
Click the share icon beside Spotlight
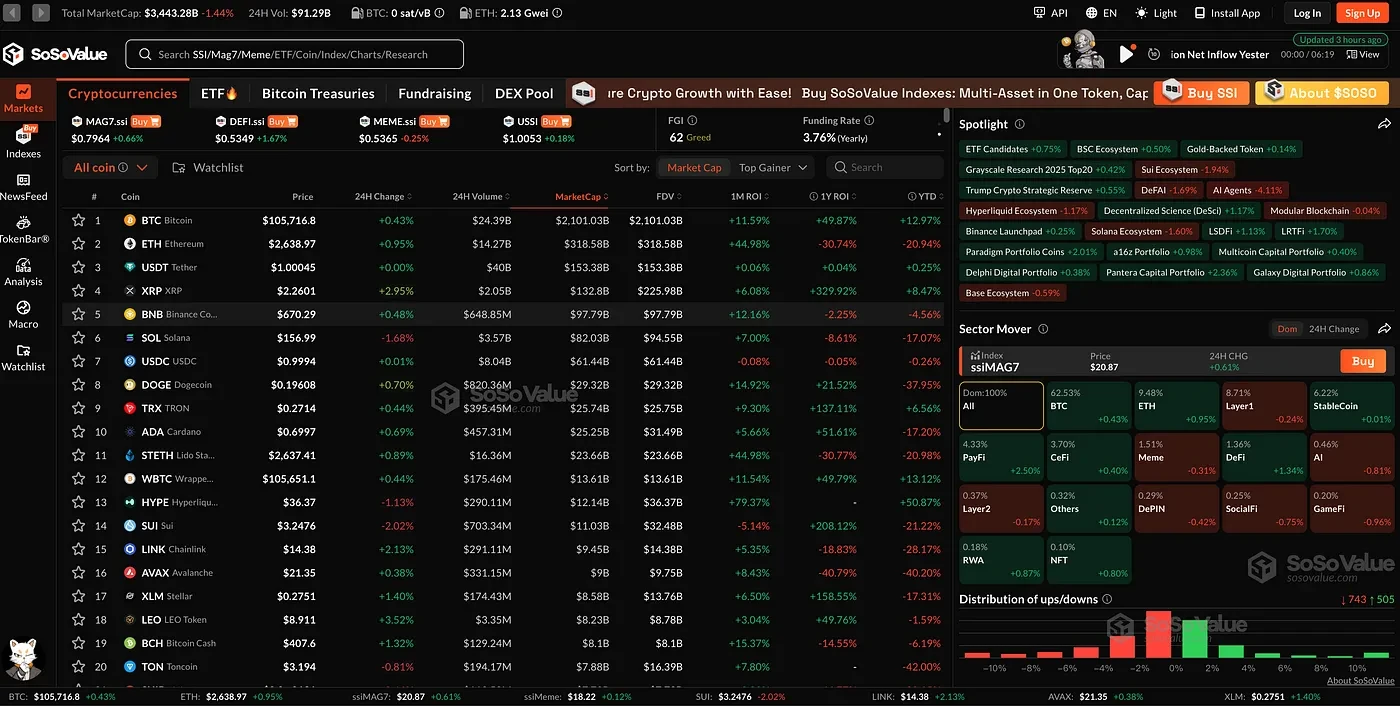coord(1384,124)
